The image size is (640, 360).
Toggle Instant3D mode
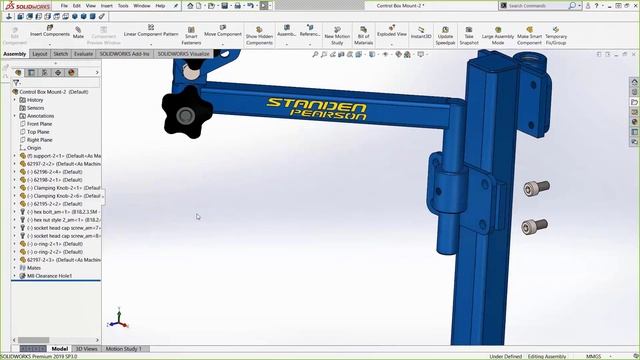(421, 33)
